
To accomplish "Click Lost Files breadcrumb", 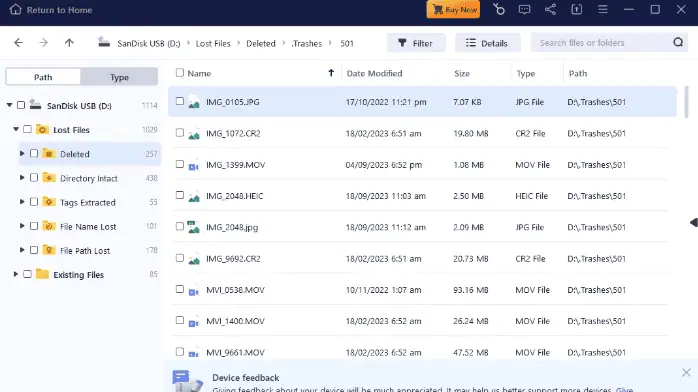I will point(213,44).
